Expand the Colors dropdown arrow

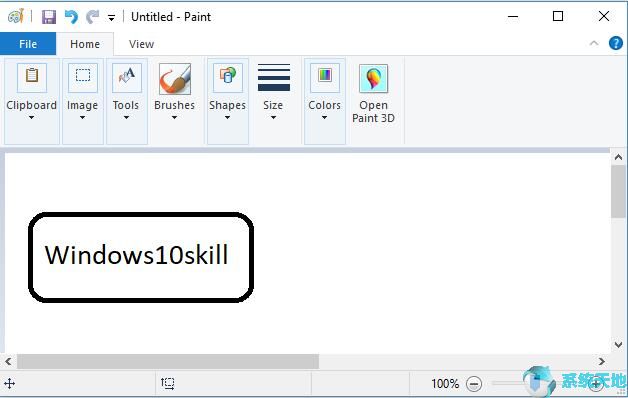tap(324, 117)
